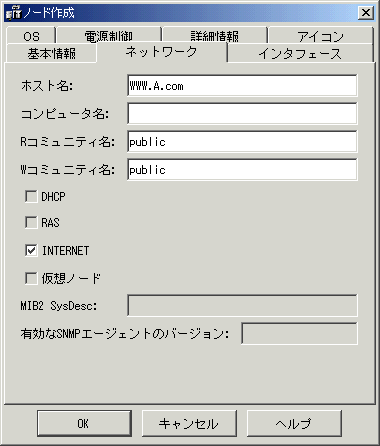This screenshot has width=380, height=446.
Task: Switch to the OS tab
Action: coord(31,36)
